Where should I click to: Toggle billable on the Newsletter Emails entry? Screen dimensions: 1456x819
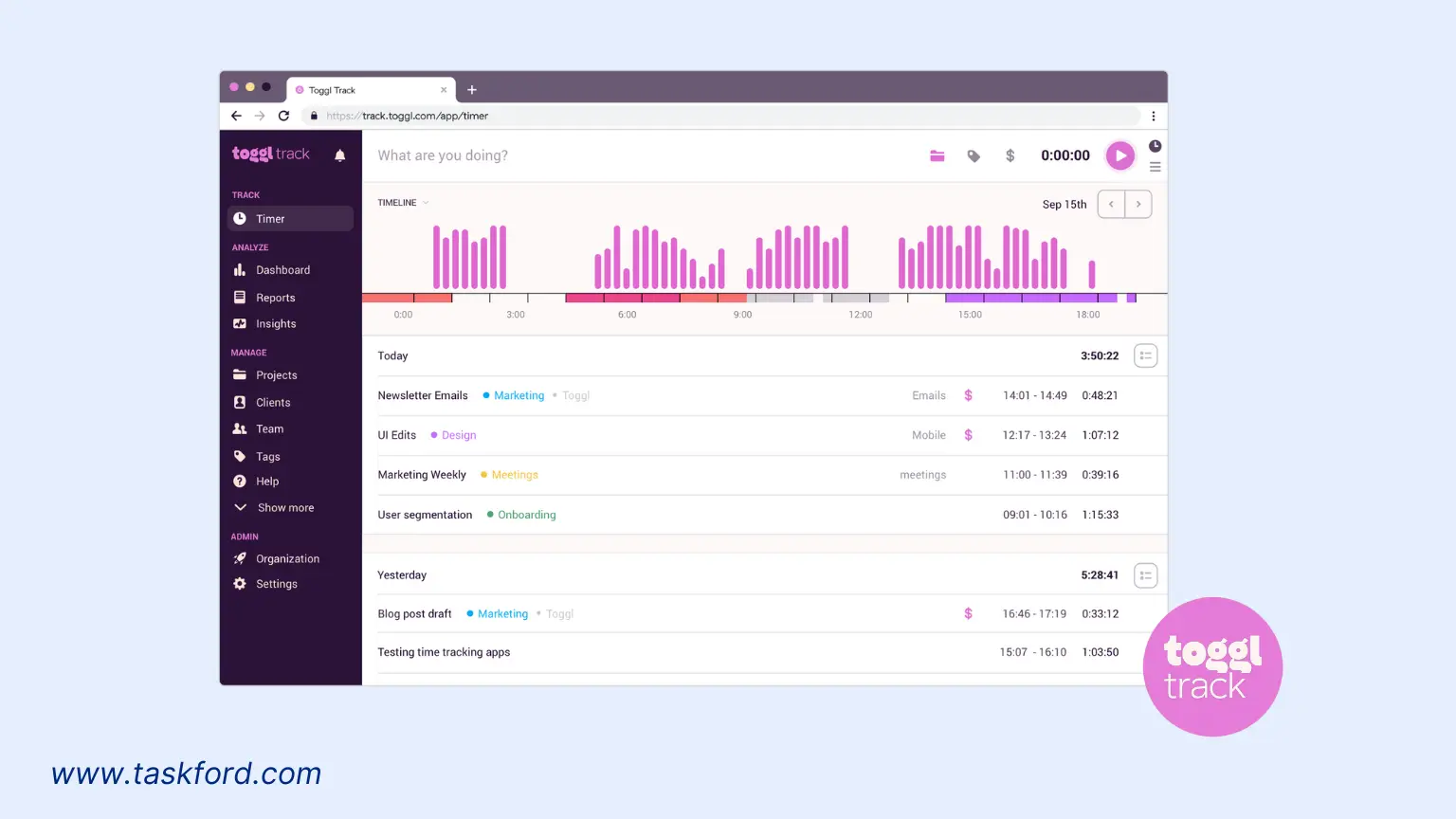(968, 396)
